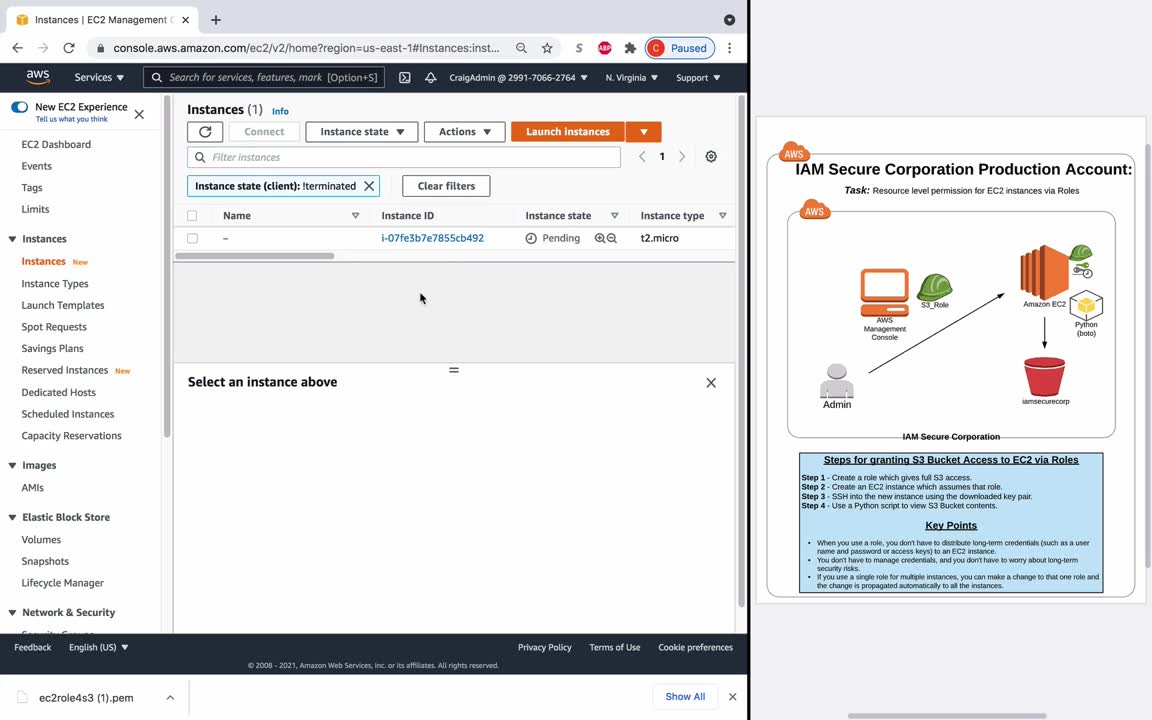Viewport: 1152px width, 720px height.
Task: Open the Privacy Policy link
Action: [x=544, y=647]
